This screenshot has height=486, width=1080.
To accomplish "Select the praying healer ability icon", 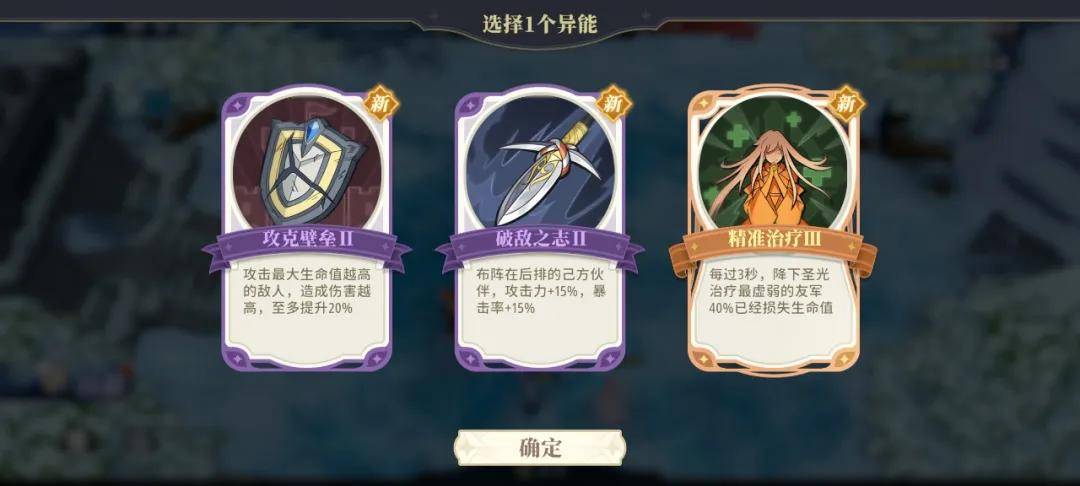I will click(x=773, y=163).
